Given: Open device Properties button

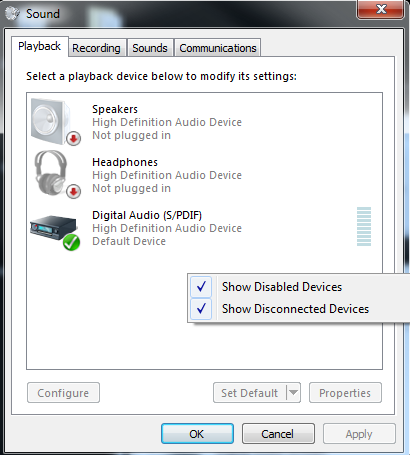Looking at the screenshot, I should coord(345,393).
